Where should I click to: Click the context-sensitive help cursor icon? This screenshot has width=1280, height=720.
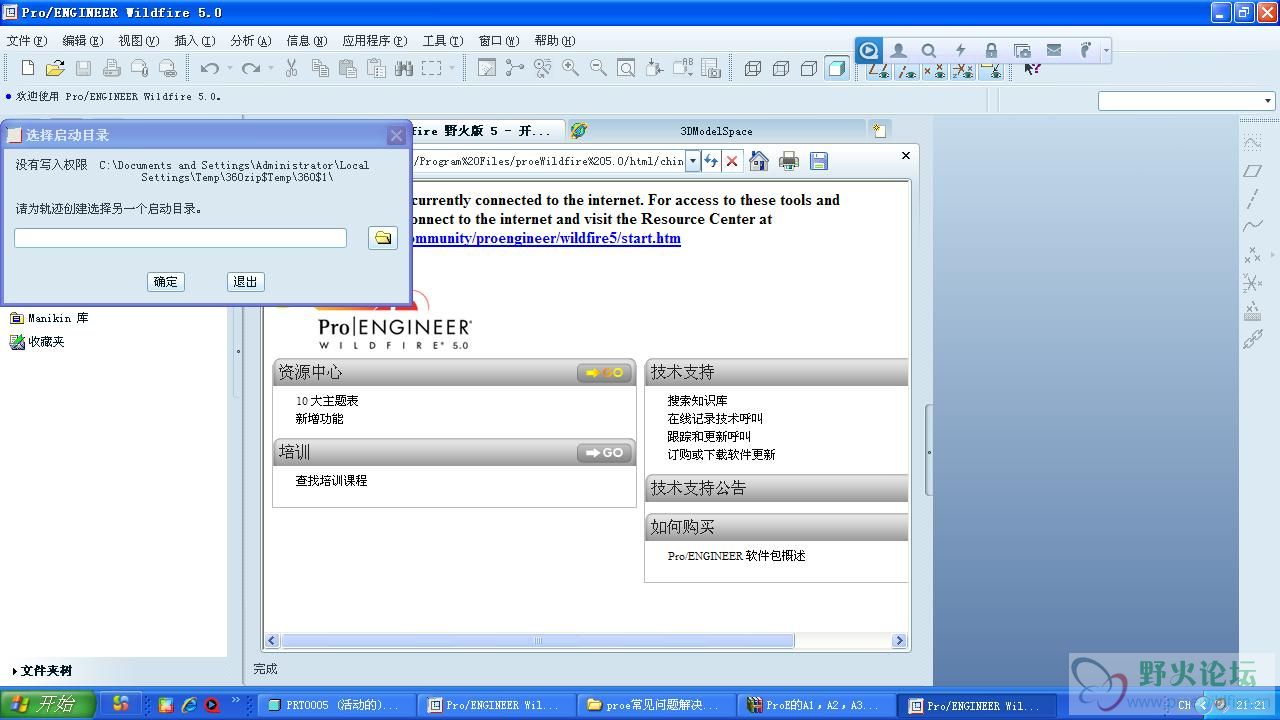coord(1033,68)
